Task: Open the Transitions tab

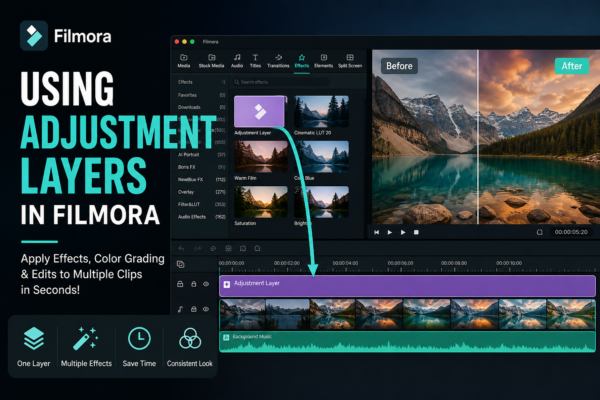Action: point(278,61)
